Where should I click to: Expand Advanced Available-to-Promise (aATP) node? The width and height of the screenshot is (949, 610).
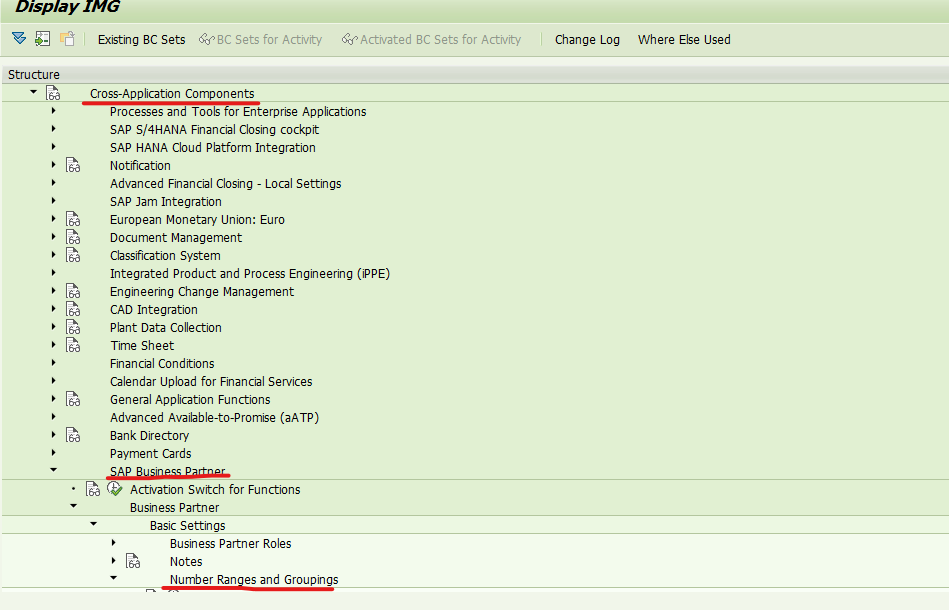pos(53,417)
